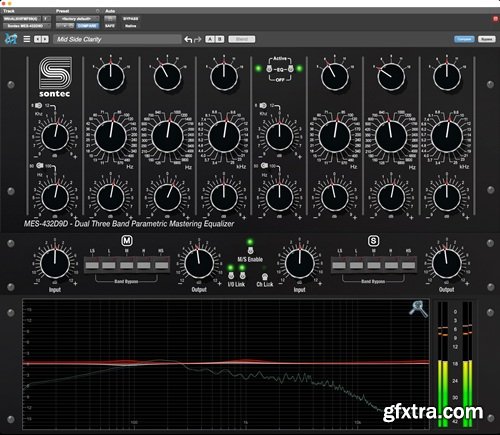The height and width of the screenshot is (435, 500).
Task: Toggle M channel M band bypass
Action: (x=127, y=265)
